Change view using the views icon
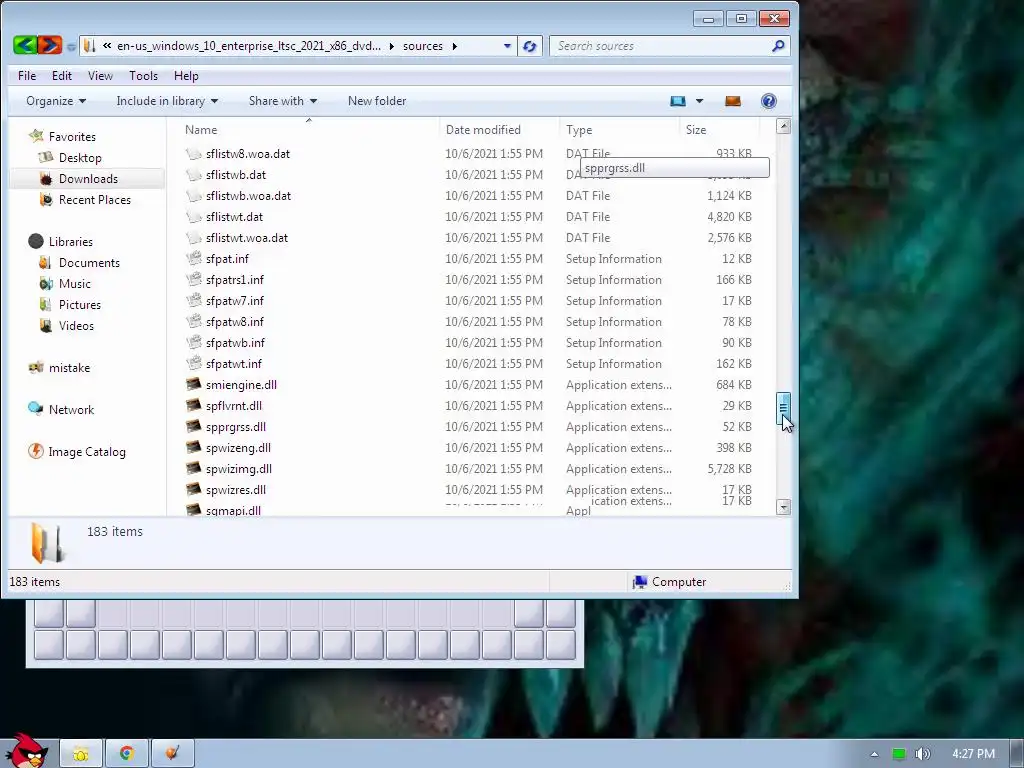Screen dimensions: 1024x768 coord(678,101)
